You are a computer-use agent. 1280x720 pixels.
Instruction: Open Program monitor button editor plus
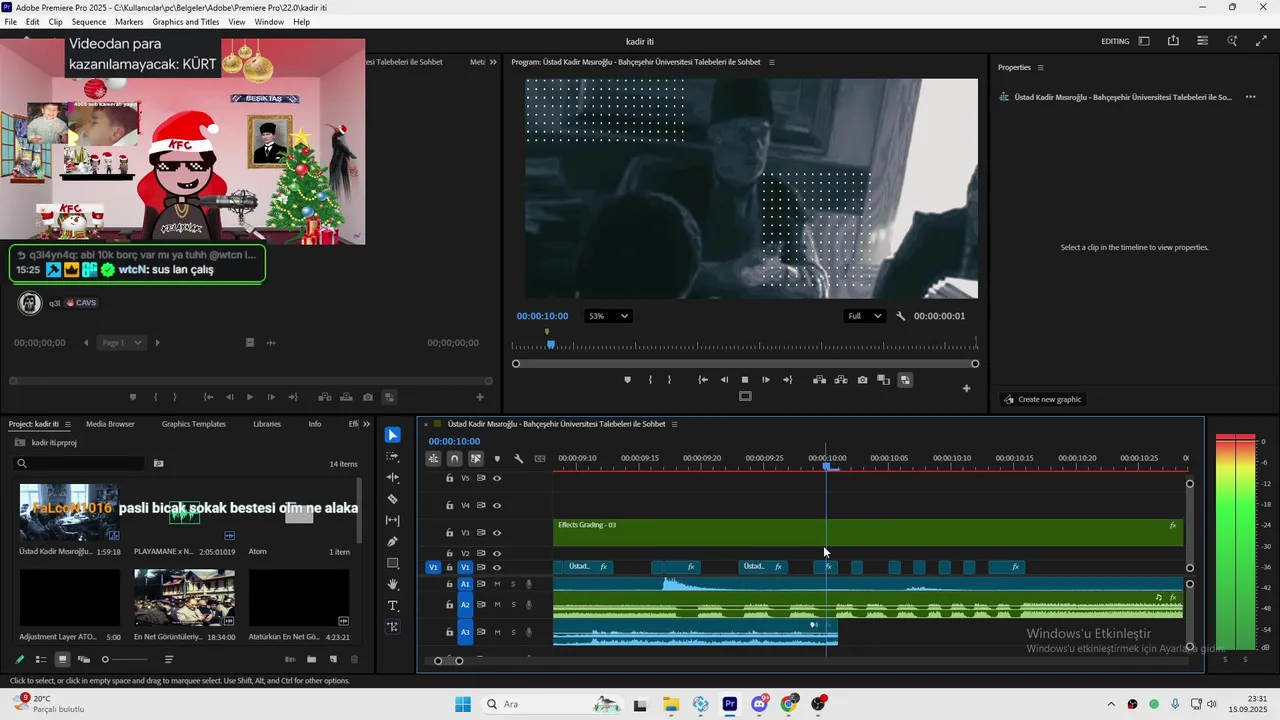point(966,388)
